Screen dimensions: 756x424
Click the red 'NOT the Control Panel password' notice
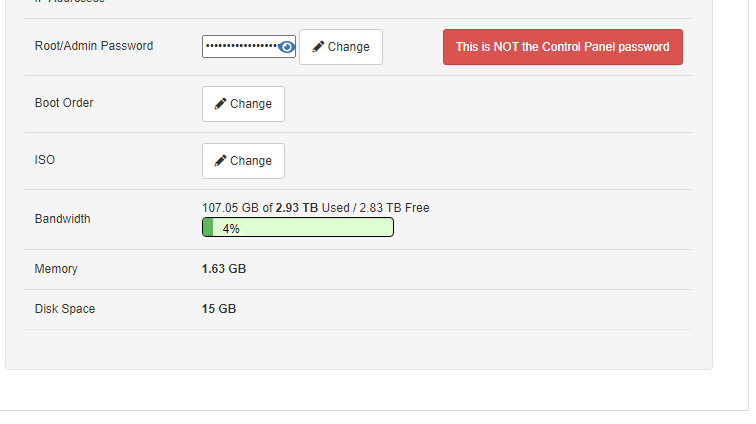(562, 47)
